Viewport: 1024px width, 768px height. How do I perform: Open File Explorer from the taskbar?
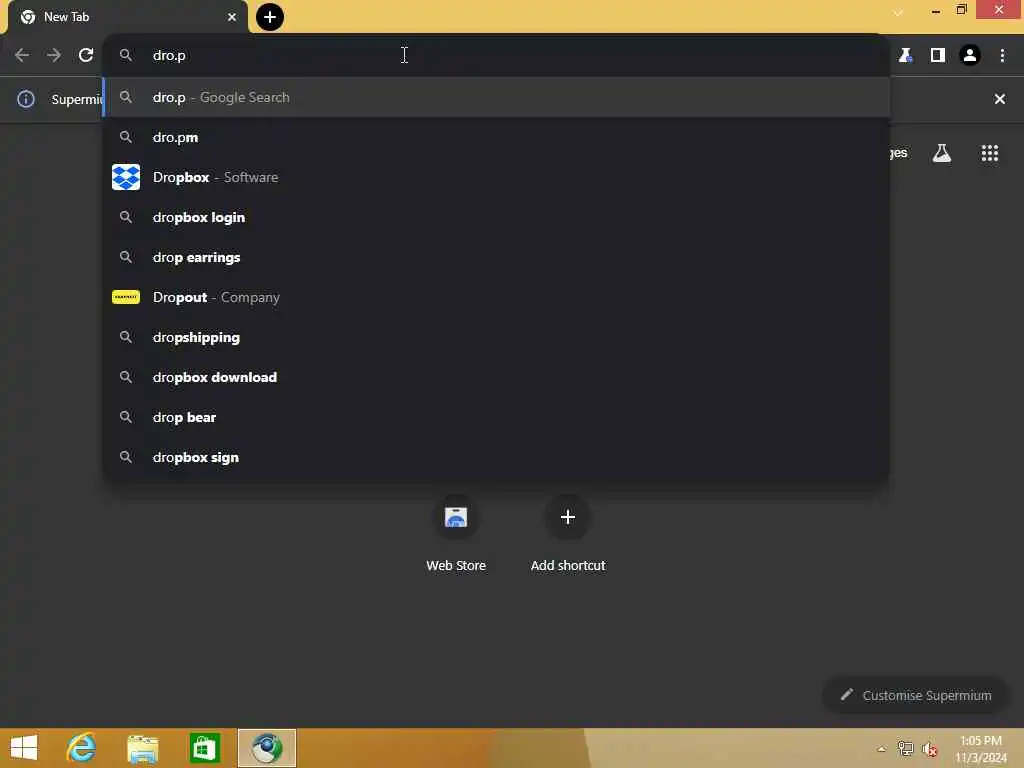(142, 748)
